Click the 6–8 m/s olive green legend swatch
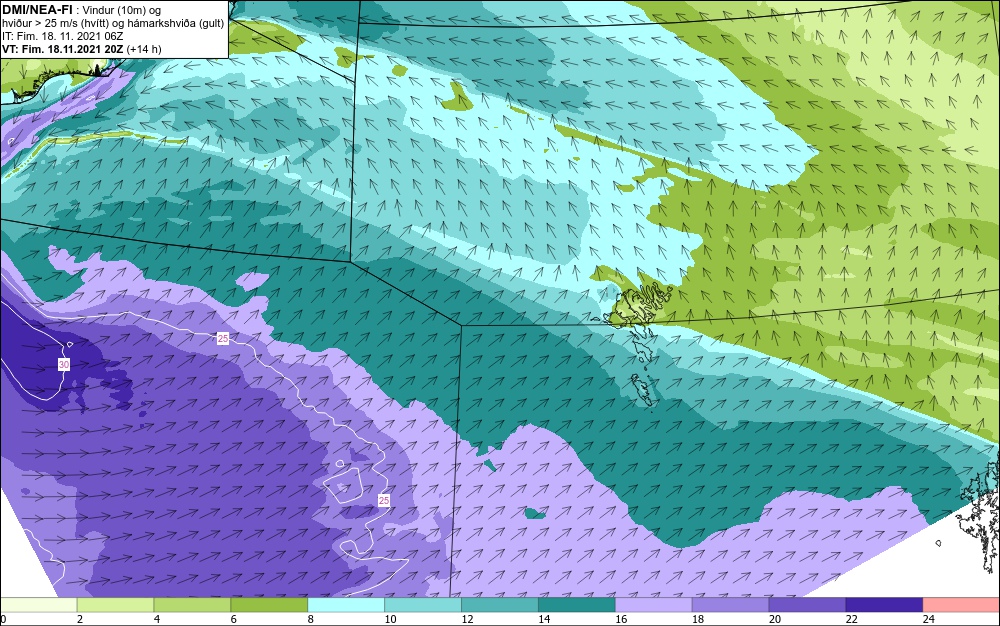Viewport: 1000px width, 626px height. [269, 605]
